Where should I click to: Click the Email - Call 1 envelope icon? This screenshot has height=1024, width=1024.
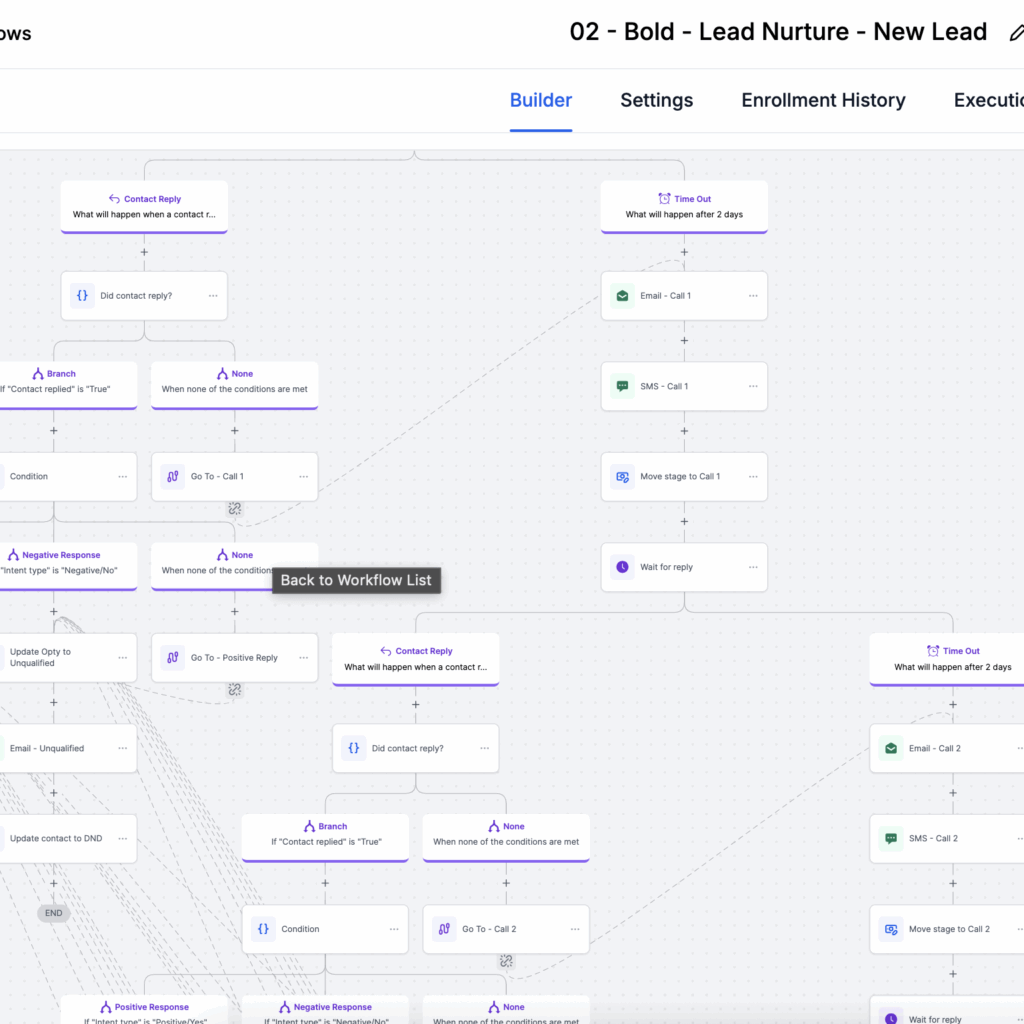[622, 296]
